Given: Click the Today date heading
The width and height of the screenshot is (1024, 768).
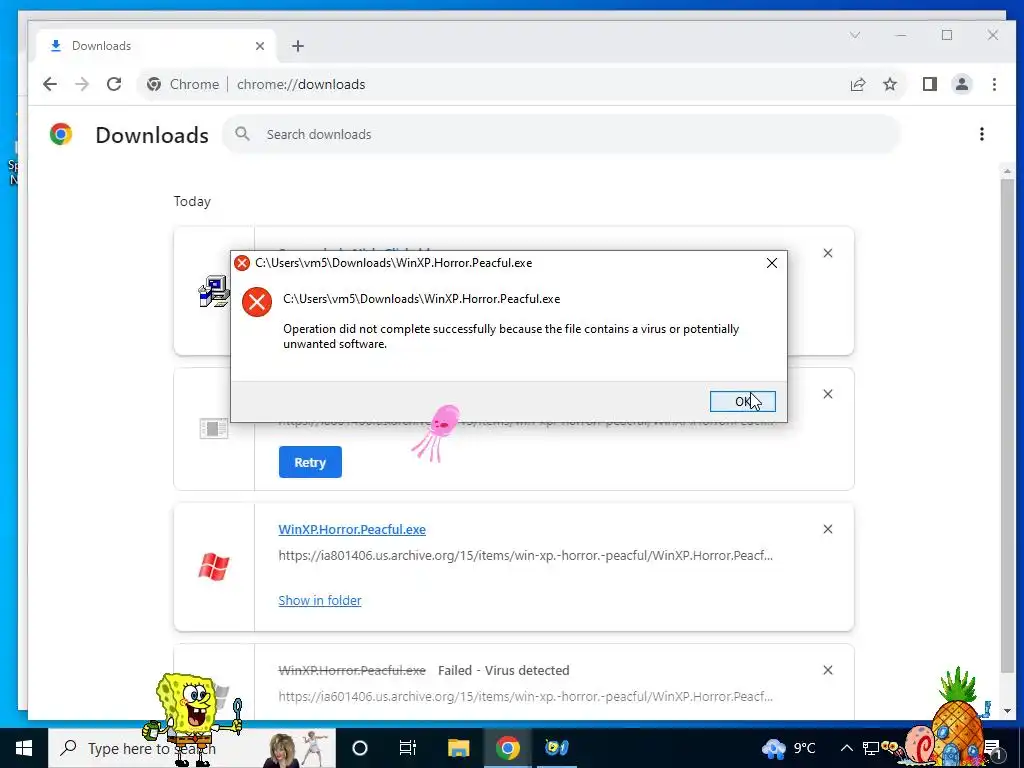Looking at the screenshot, I should click(192, 201).
